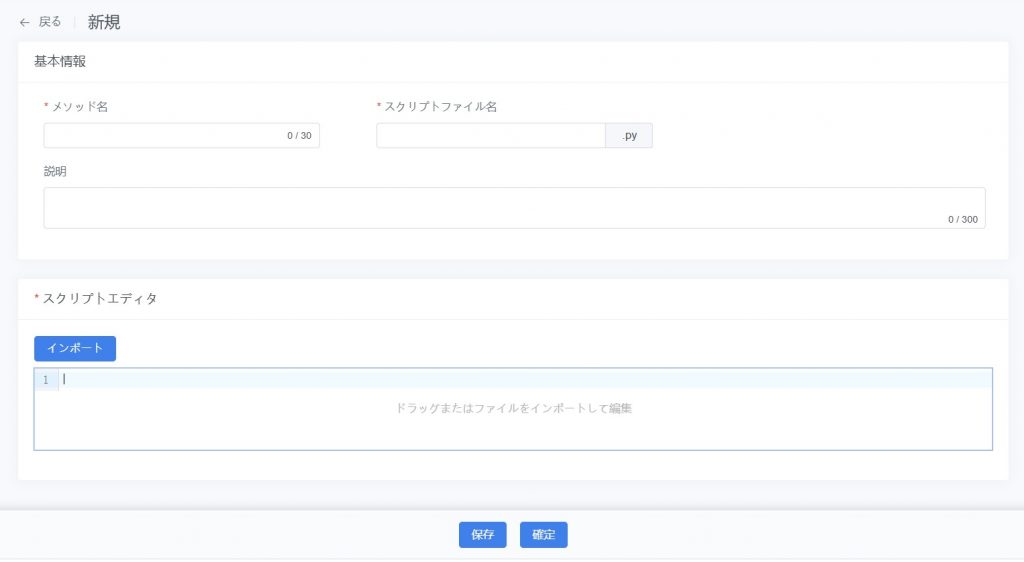Click the 戻る link
Viewport: 1024px width, 562px height.
click(x=50, y=22)
